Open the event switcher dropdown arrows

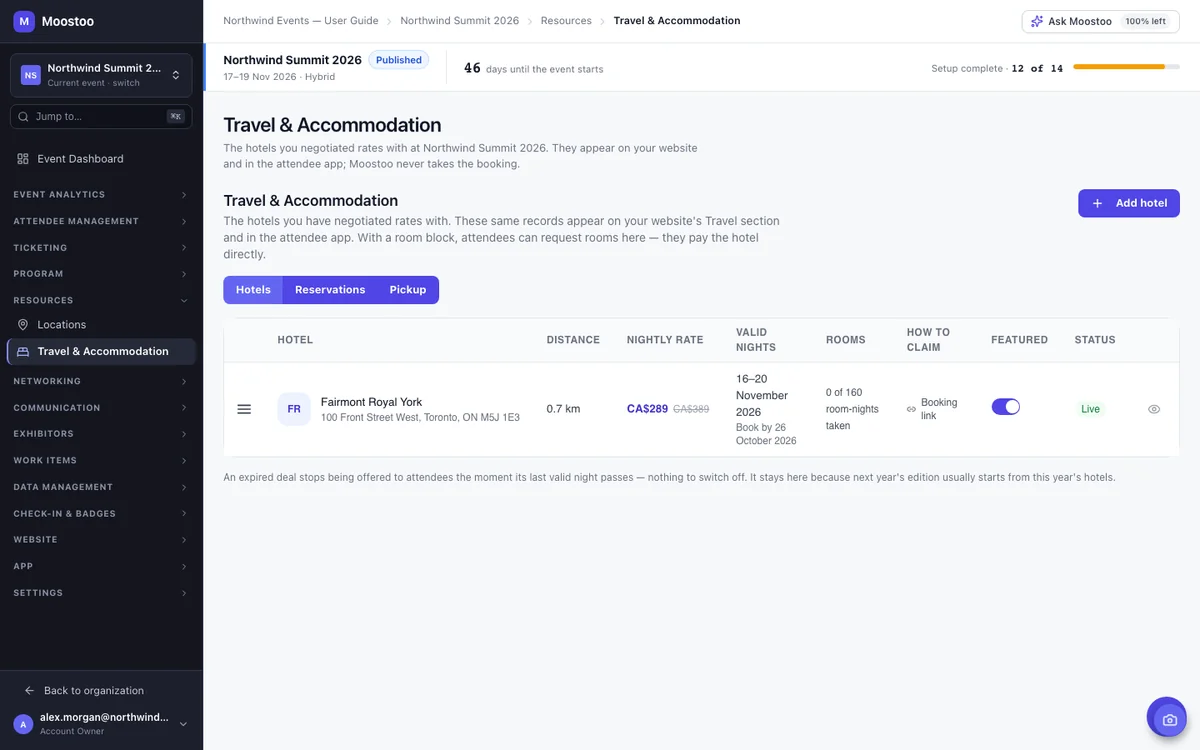(176, 75)
